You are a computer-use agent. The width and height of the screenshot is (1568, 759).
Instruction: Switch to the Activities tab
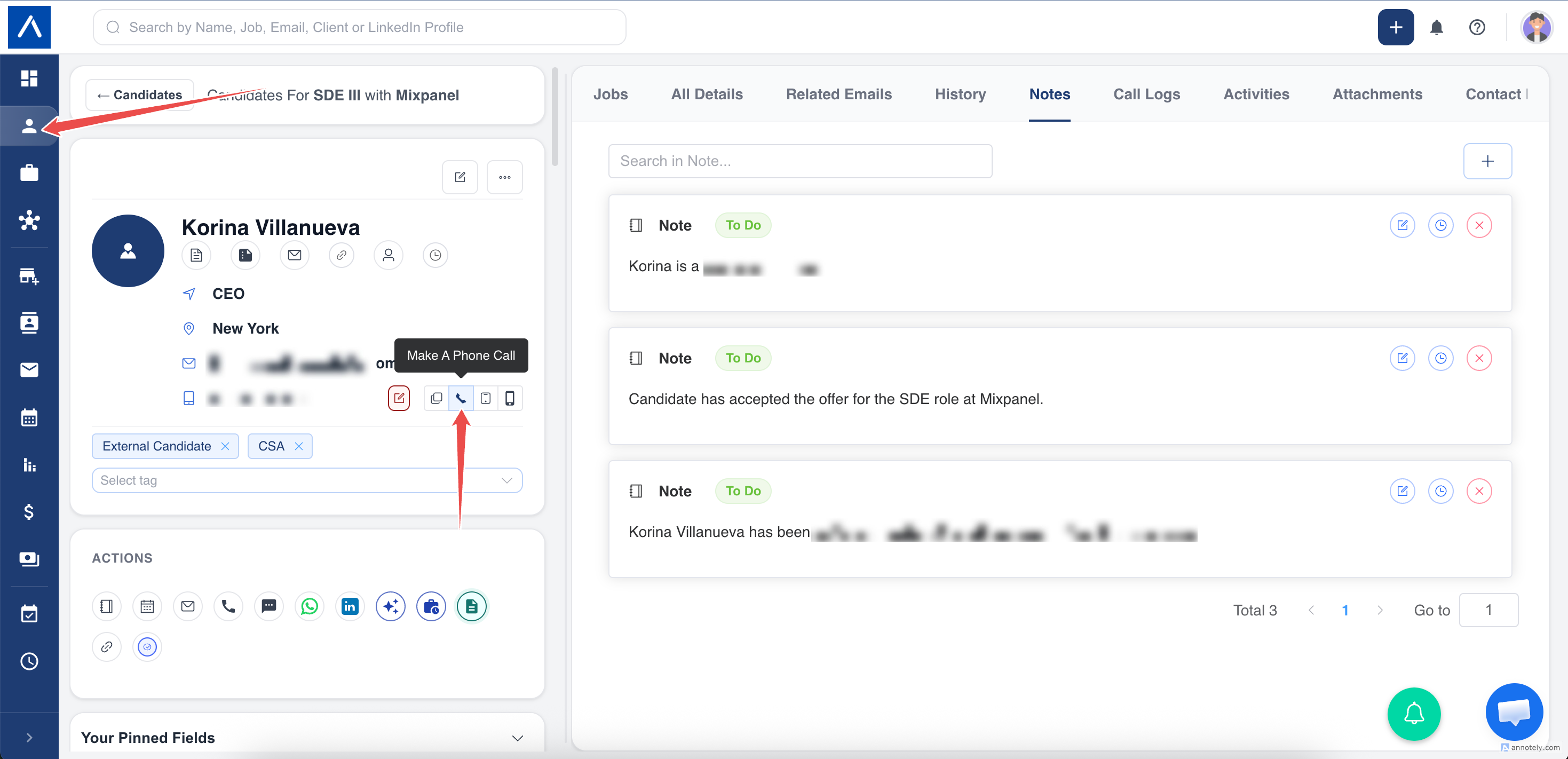point(1256,94)
